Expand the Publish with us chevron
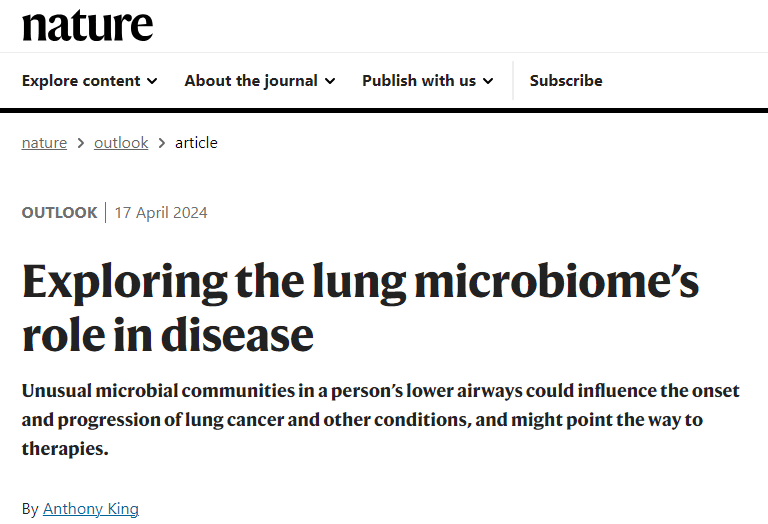This screenshot has height=524, width=768. click(x=488, y=81)
